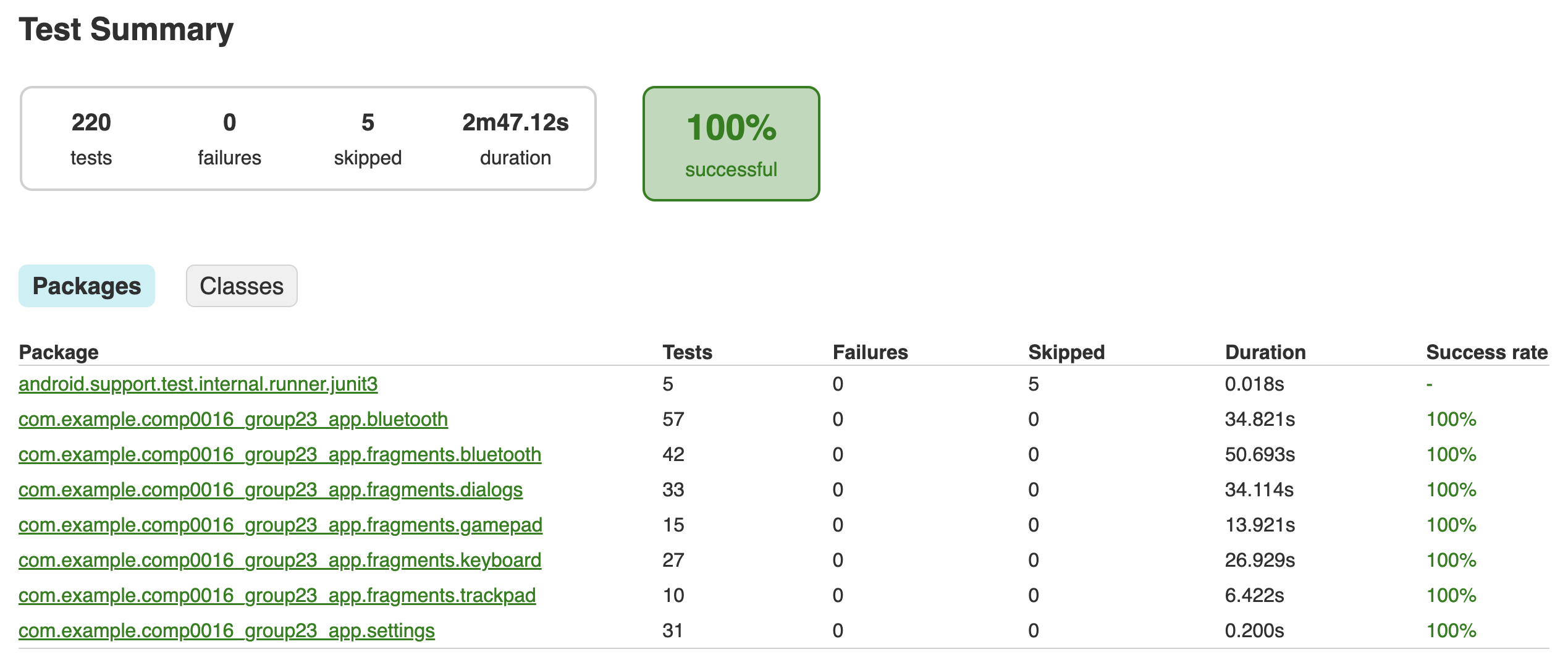Click the 2m47.12s duration counter
Image resolution: width=1568 pixels, height=665 pixels.
pyautogui.click(x=515, y=138)
